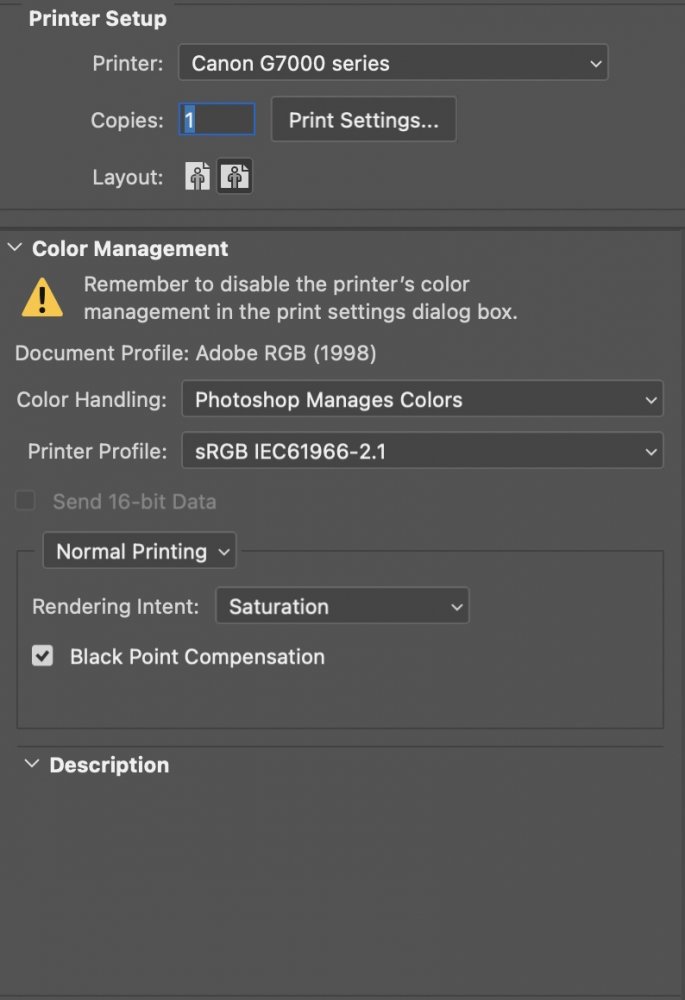Viewport: 685px width, 1000px height.
Task: Change the Rendering Intent from Saturation
Action: (342, 606)
